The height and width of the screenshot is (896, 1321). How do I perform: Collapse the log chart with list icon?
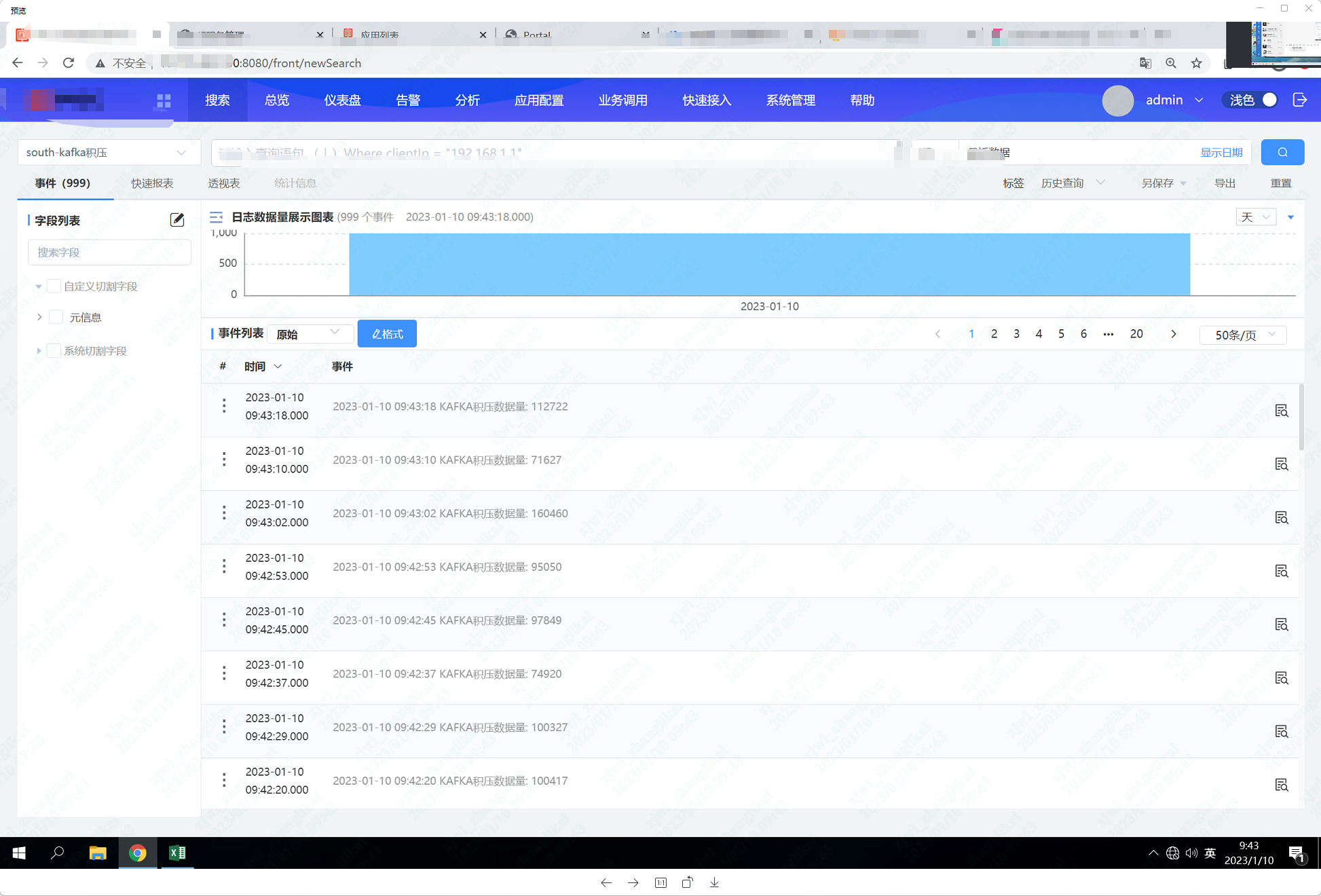click(x=216, y=217)
